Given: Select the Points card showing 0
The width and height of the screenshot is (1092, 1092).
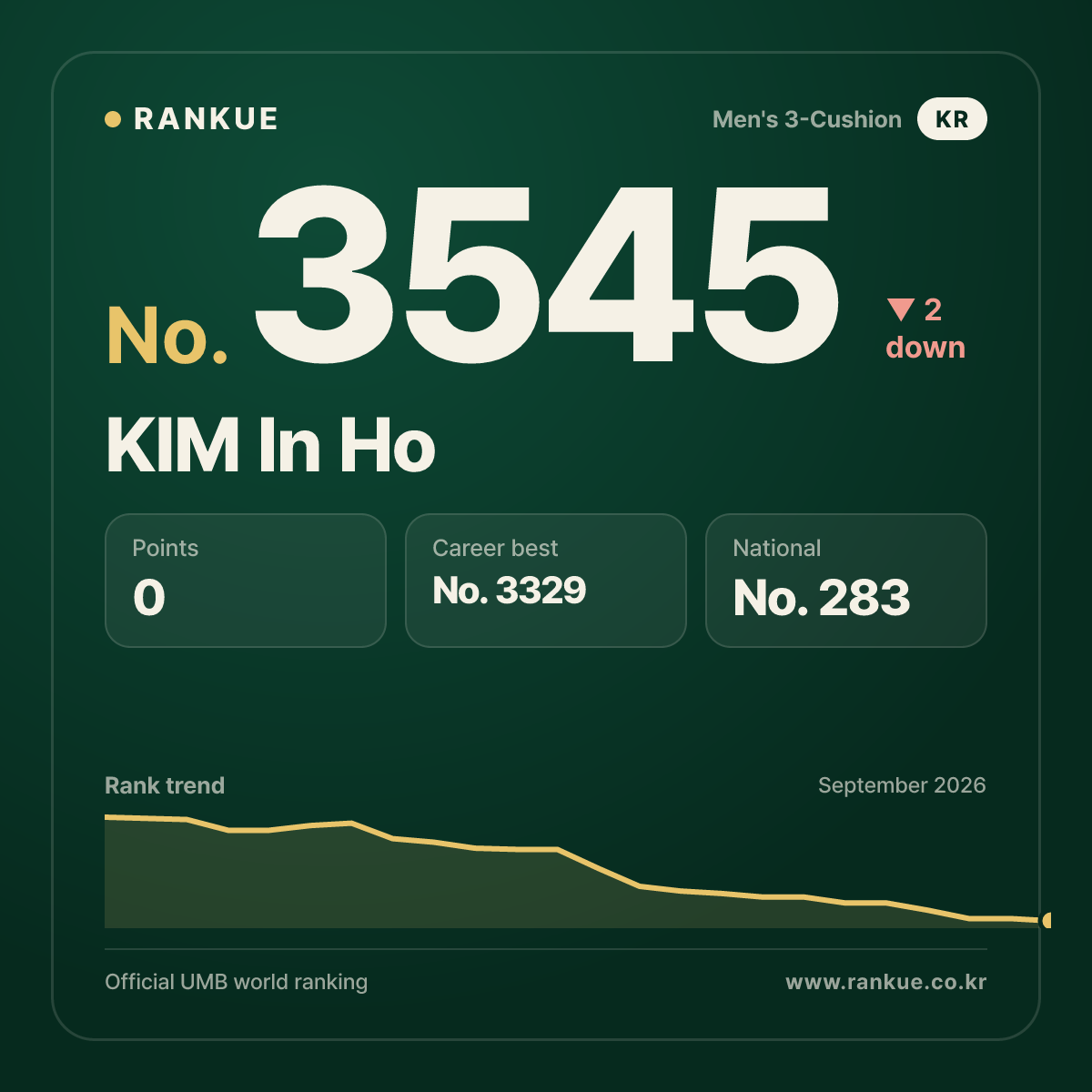Looking at the screenshot, I should coord(246,581).
